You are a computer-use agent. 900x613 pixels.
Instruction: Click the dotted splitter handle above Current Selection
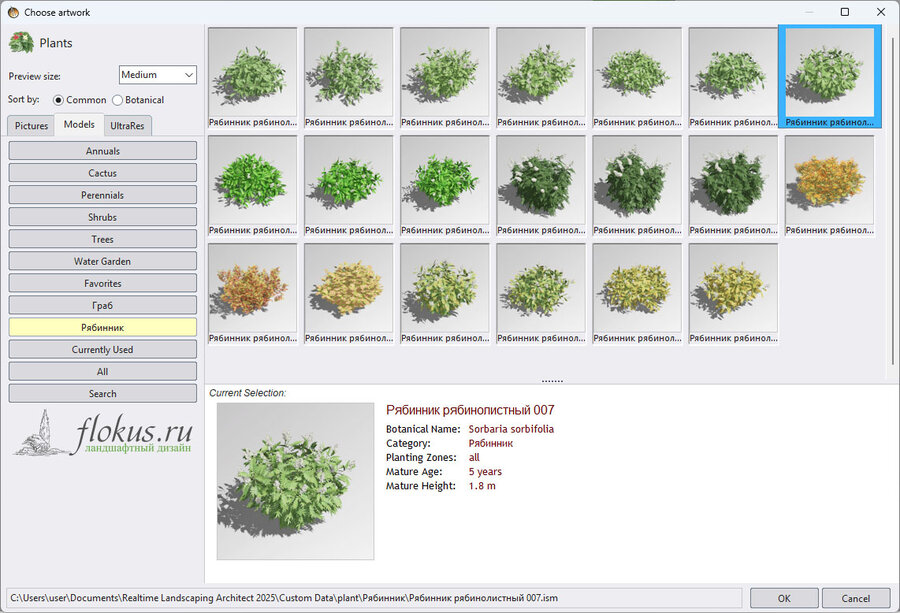[x=552, y=381]
